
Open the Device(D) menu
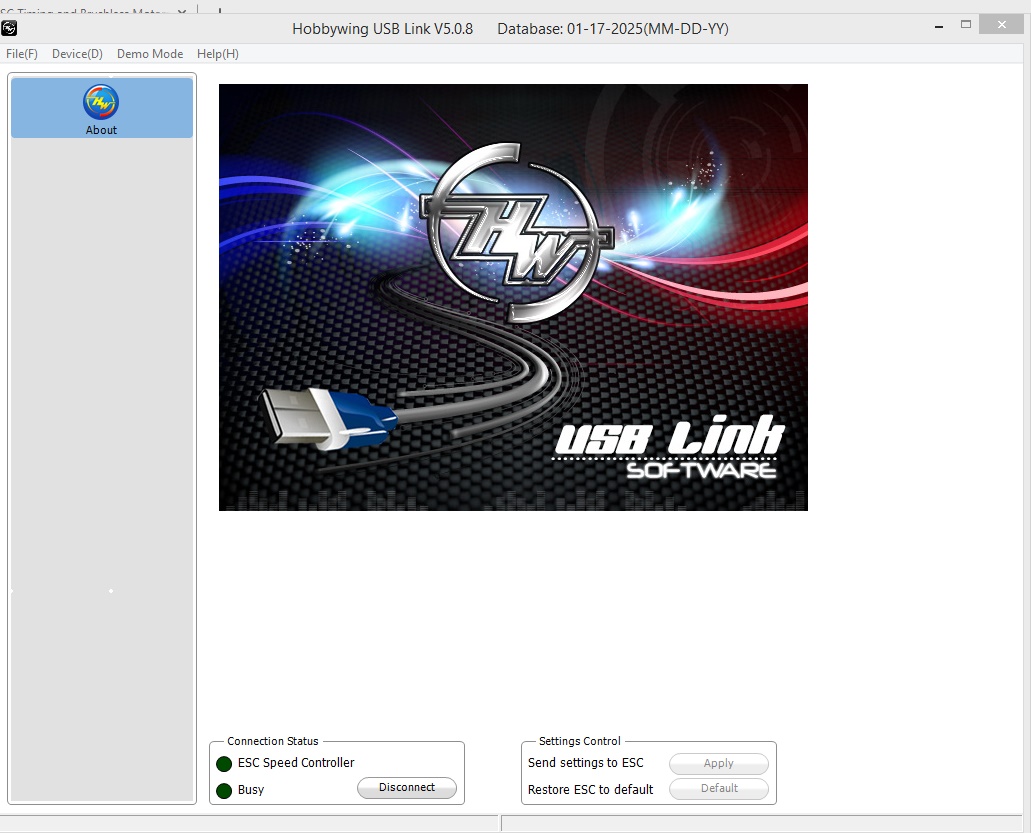pyautogui.click(x=77, y=54)
